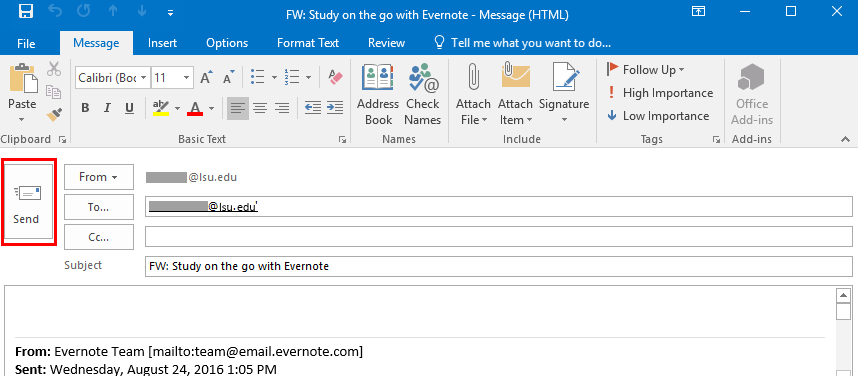The image size is (858, 376).
Task: Click the Send button
Action: pos(28,202)
